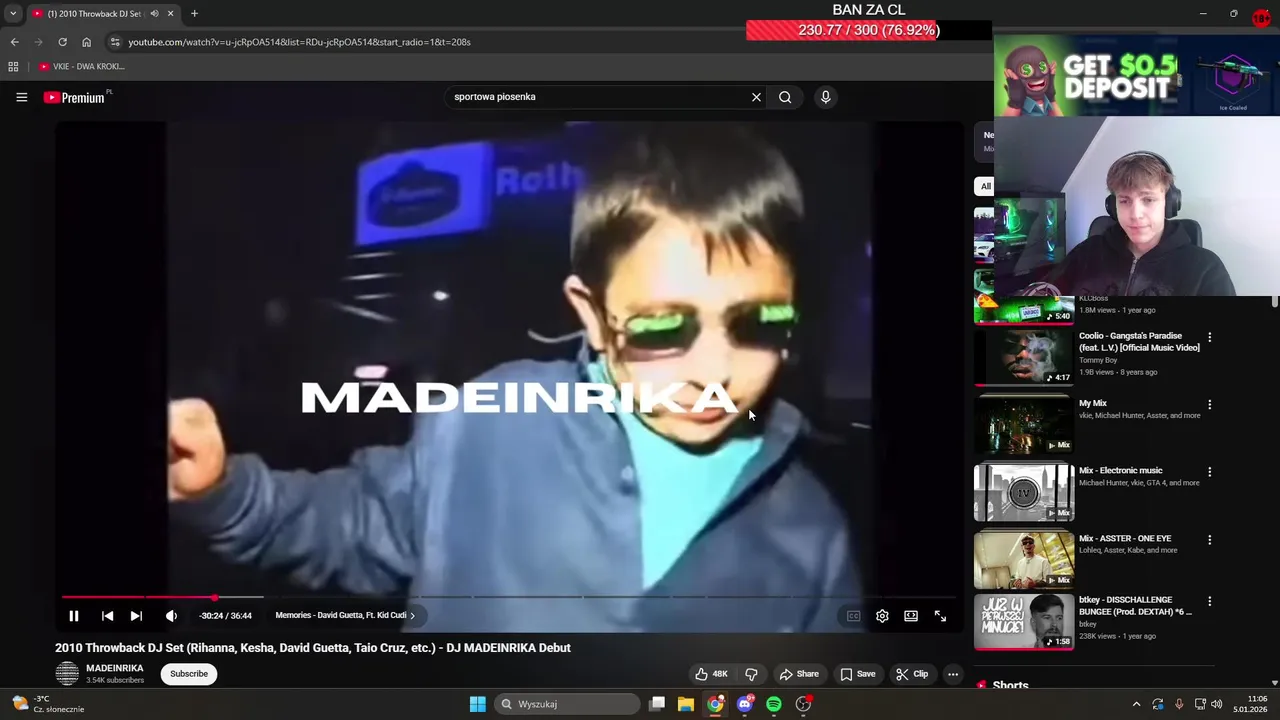1280x720 pixels.
Task: View site information icon in address bar
Action: (115, 42)
